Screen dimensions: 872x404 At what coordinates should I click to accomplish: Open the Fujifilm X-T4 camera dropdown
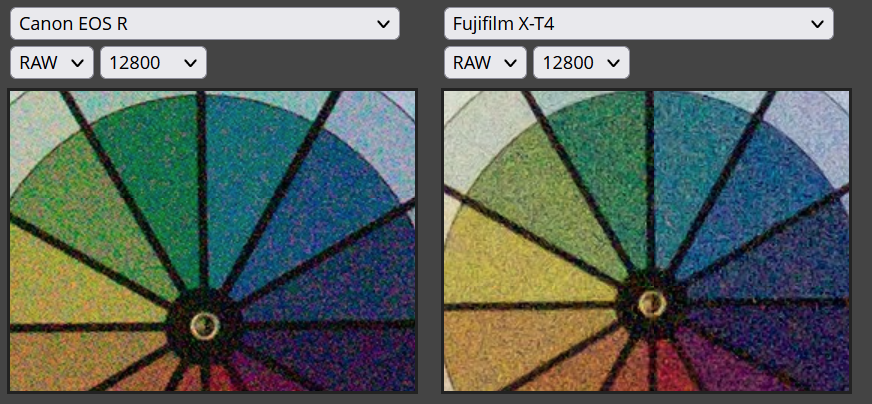[638, 24]
